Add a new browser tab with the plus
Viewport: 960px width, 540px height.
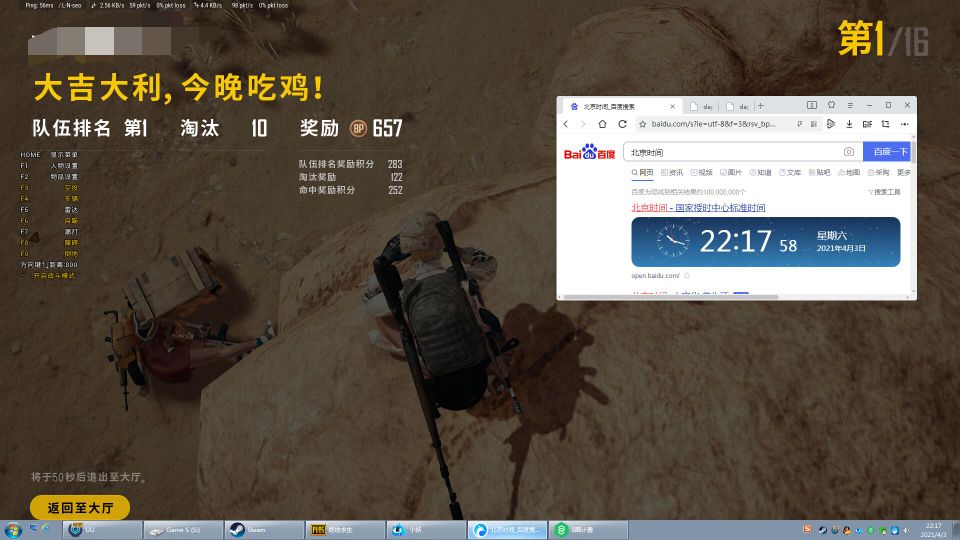pos(760,106)
